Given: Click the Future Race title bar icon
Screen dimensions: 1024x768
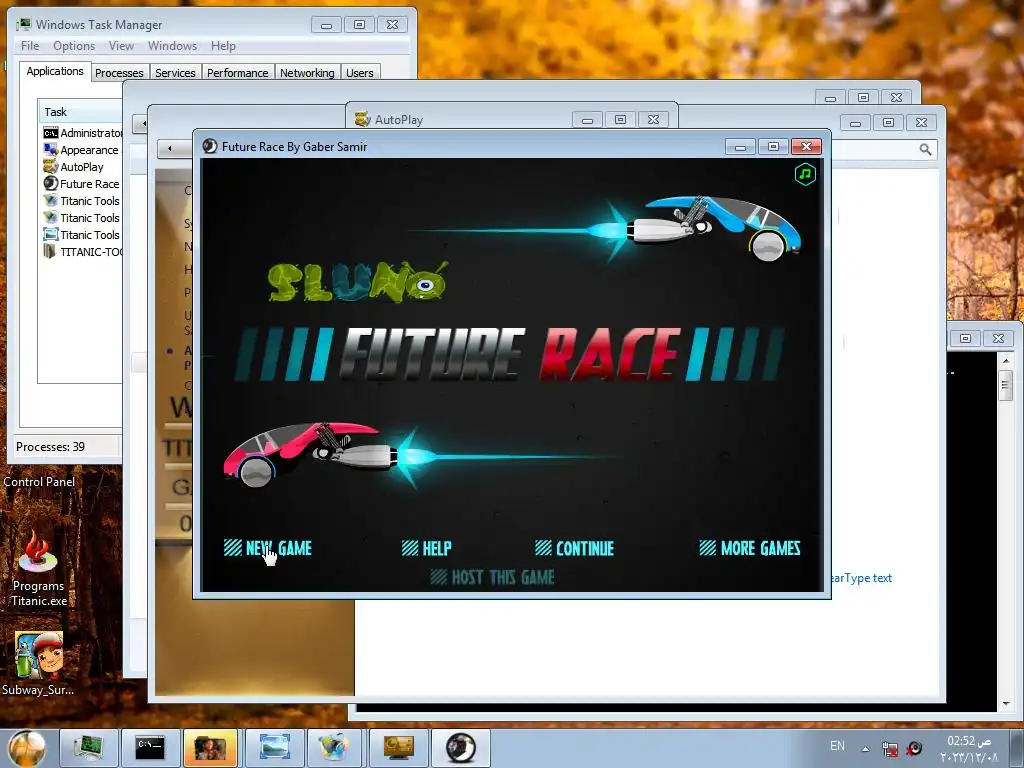Looking at the screenshot, I should (210, 146).
